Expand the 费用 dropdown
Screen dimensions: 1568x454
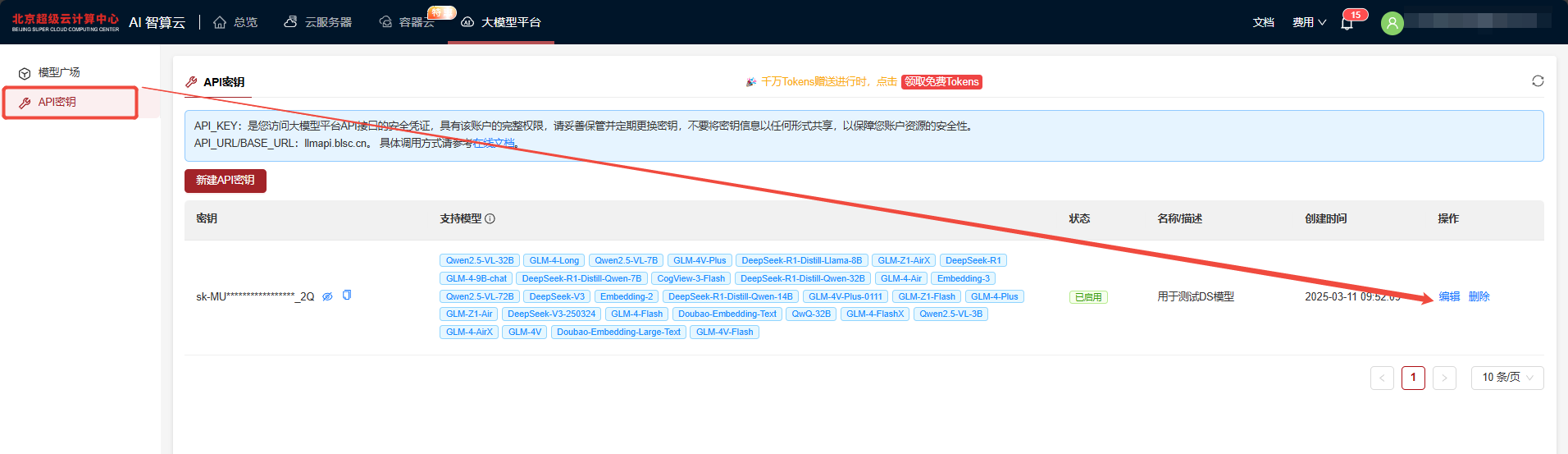1309,22
